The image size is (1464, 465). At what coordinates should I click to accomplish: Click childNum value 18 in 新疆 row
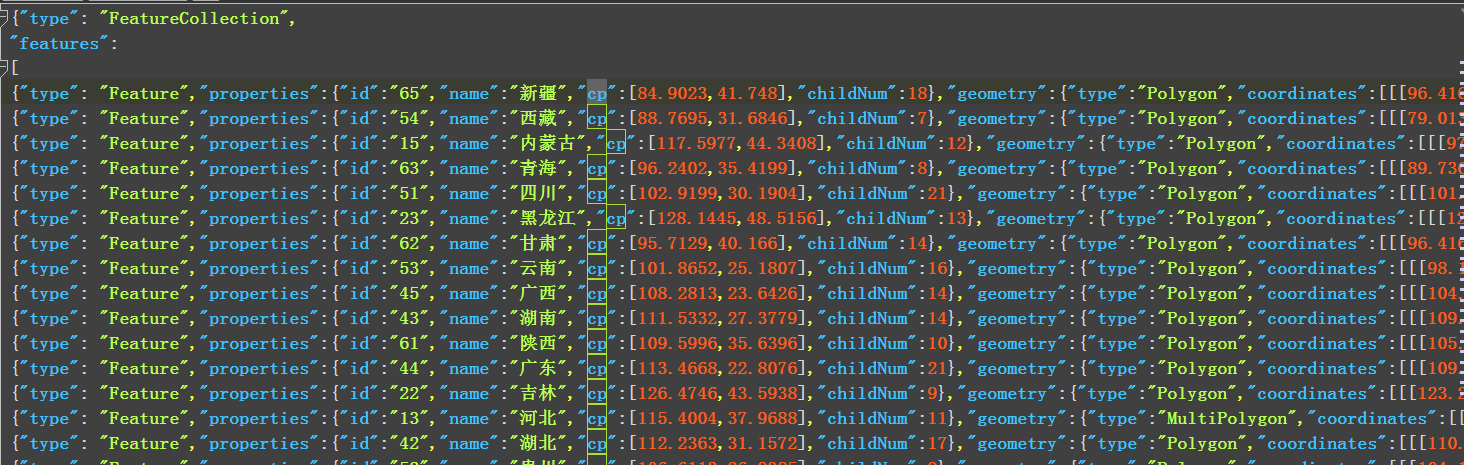[917, 93]
